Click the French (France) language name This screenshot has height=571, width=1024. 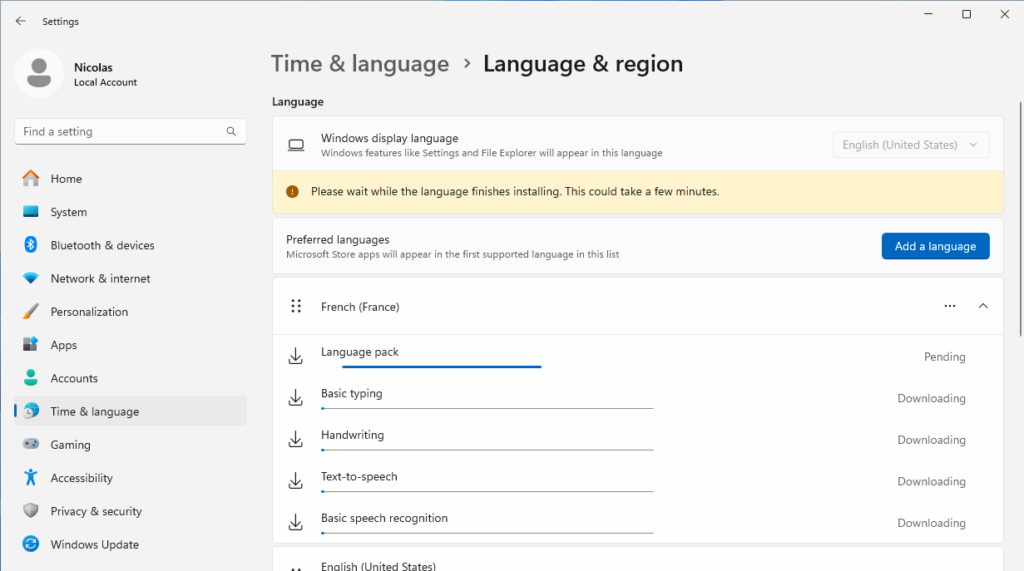[x=360, y=306]
